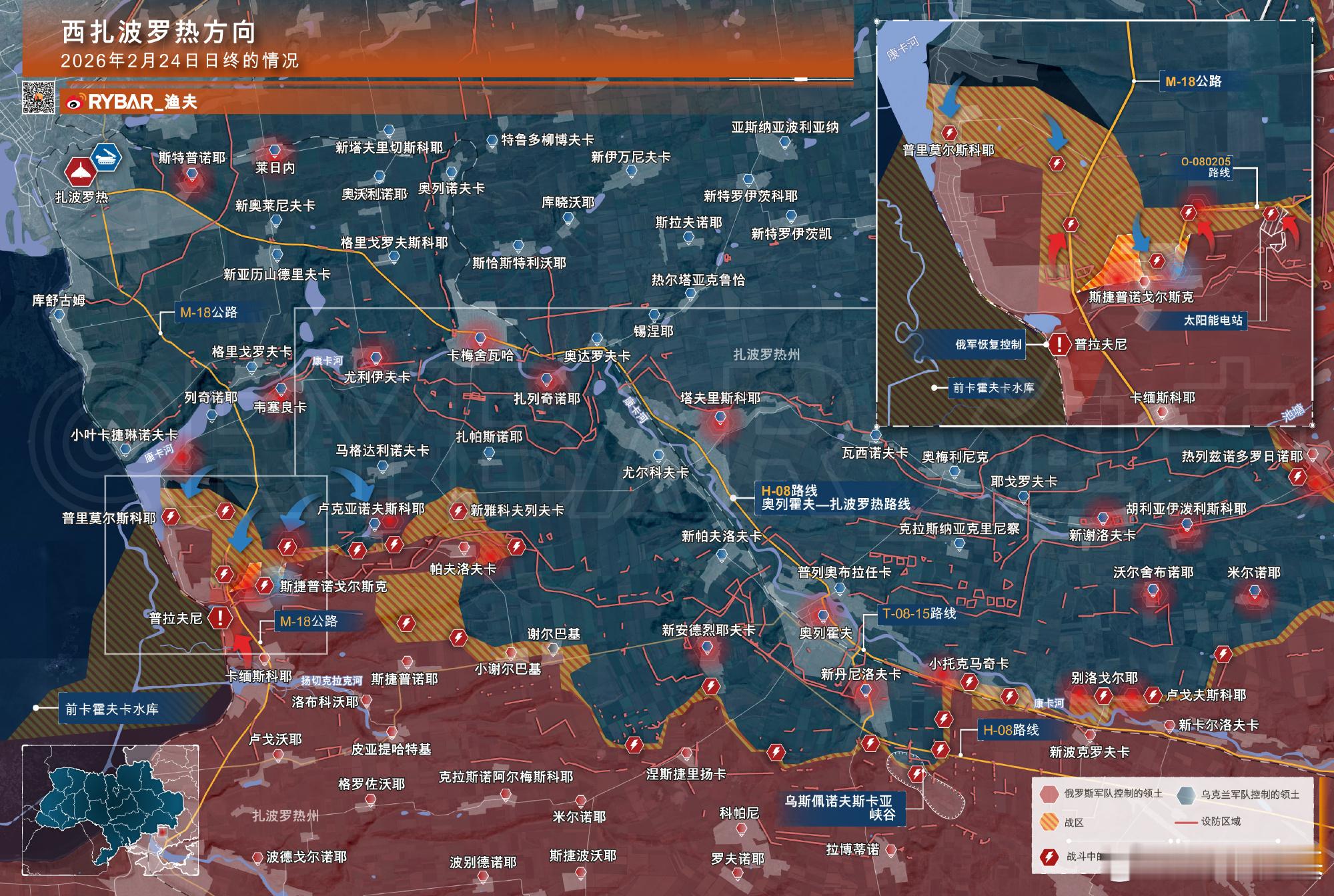Click the striped 战区 legend swatch
This screenshot has width=1334, height=896.
(x=1049, y=822)
